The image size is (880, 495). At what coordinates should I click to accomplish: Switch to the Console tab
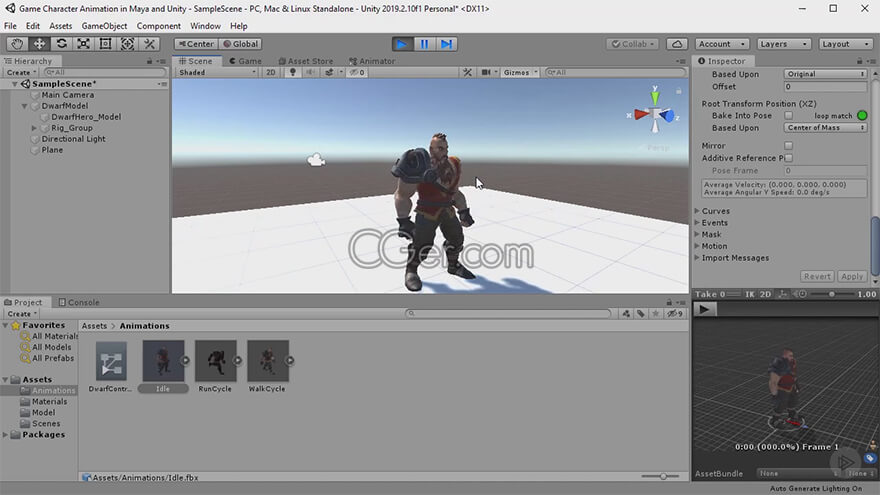coord(79,302)
